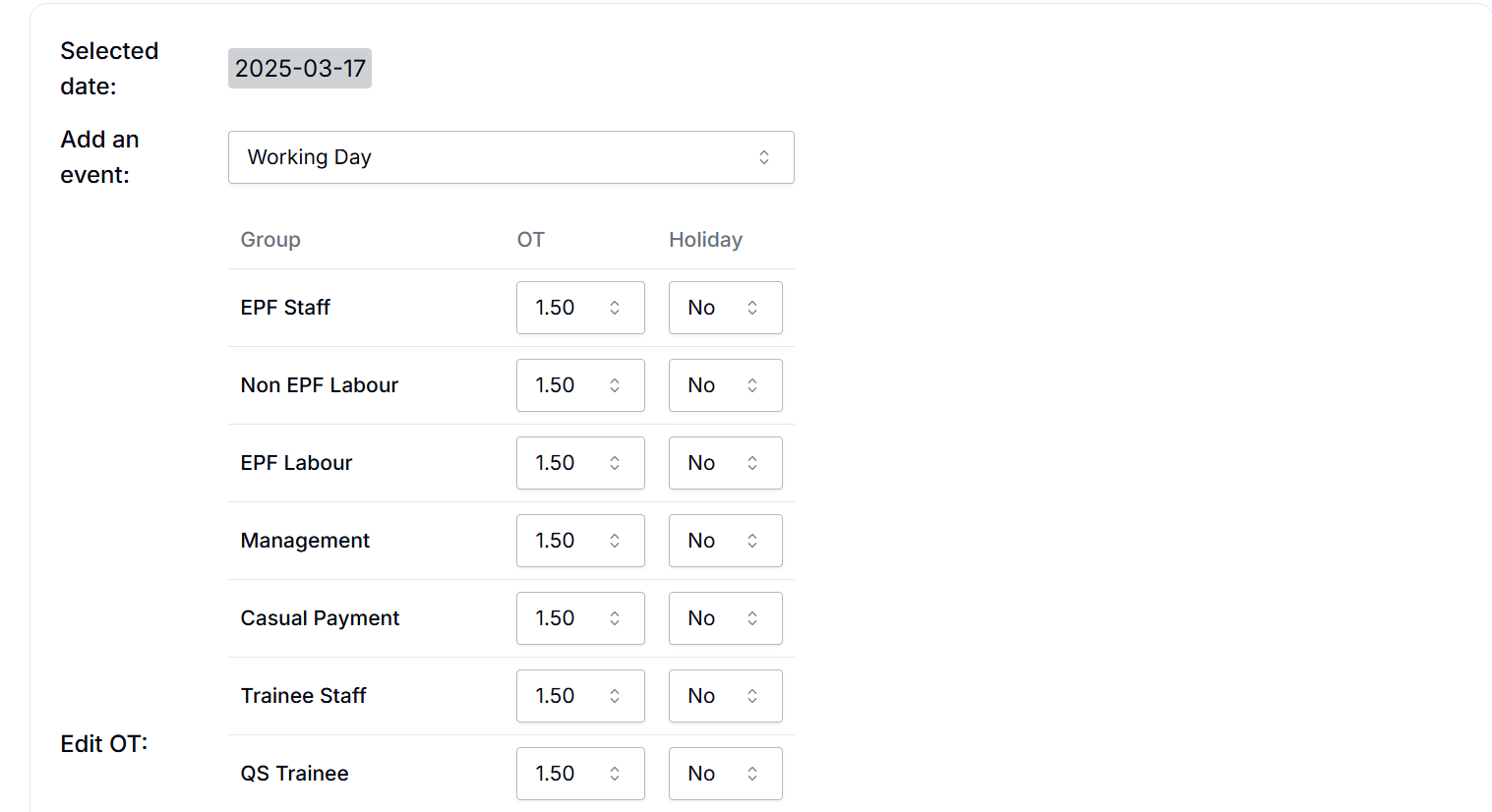Click the OT column header
This screenshot has height=812, width=1492.
[531, 240]
